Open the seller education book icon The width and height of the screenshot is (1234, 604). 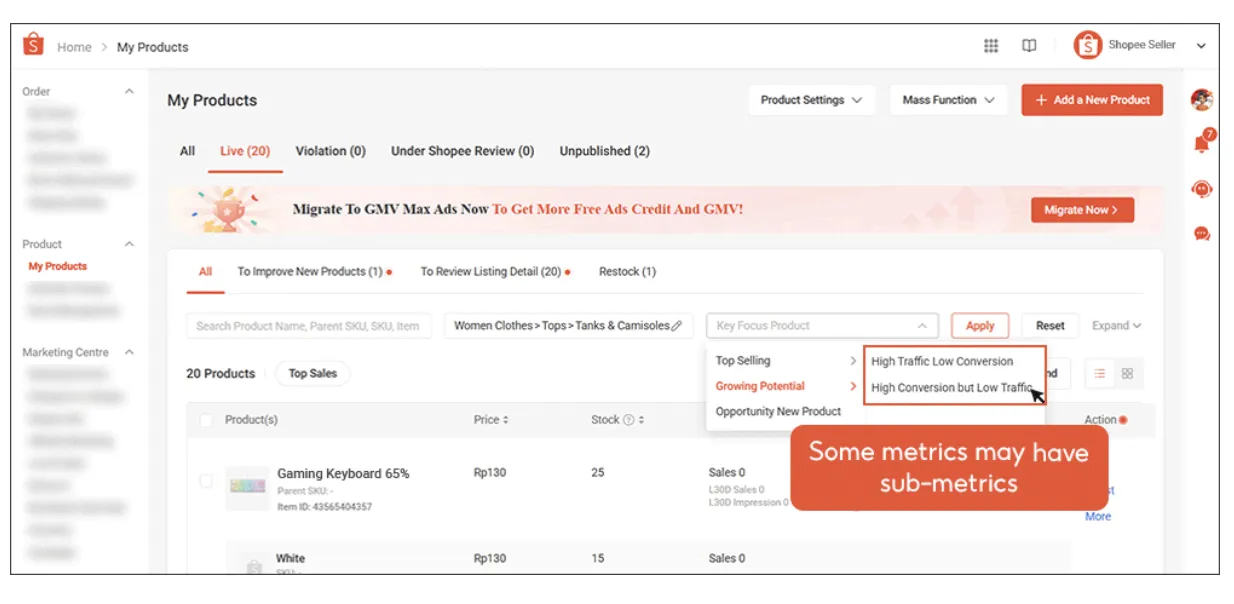[x=1028, y=46]
